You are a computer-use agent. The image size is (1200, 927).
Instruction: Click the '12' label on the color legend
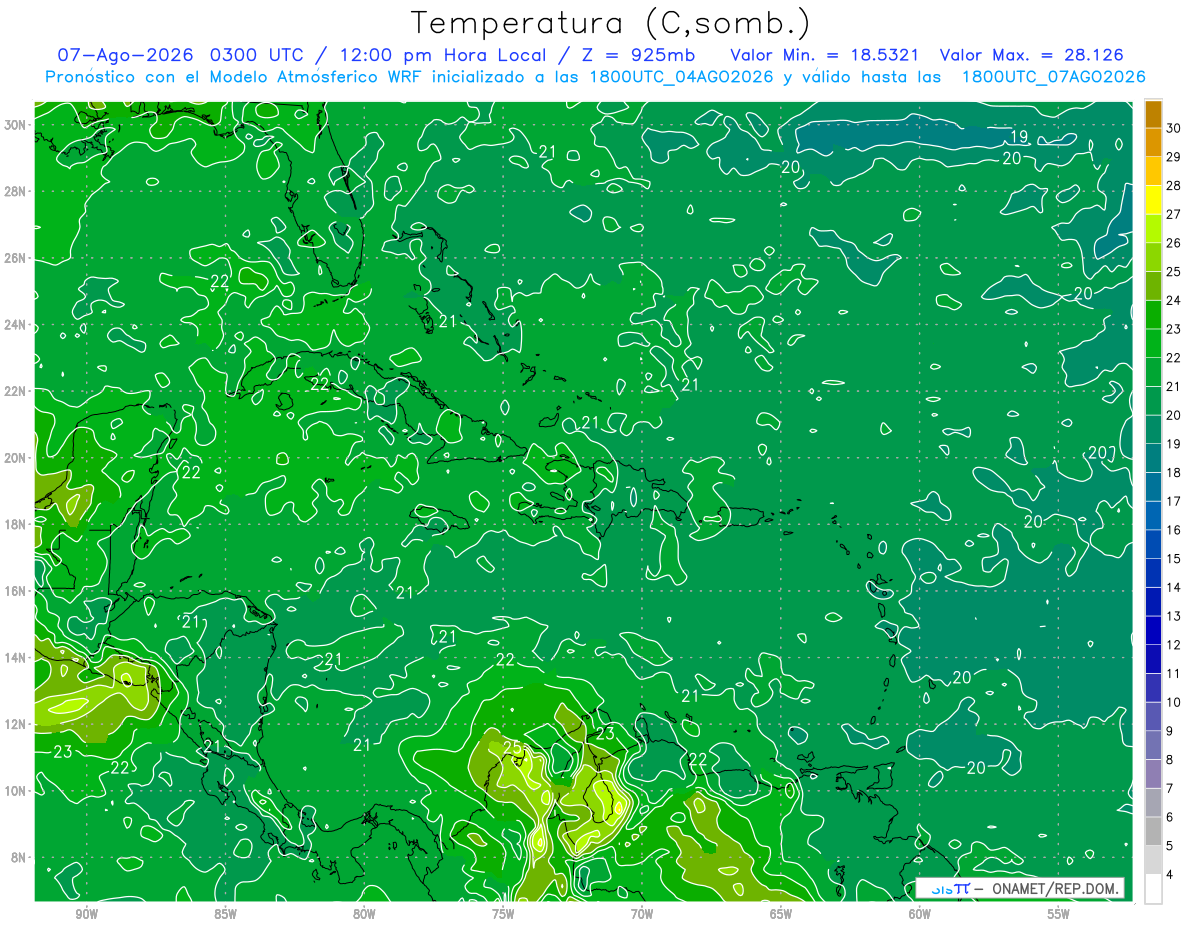1173,645
